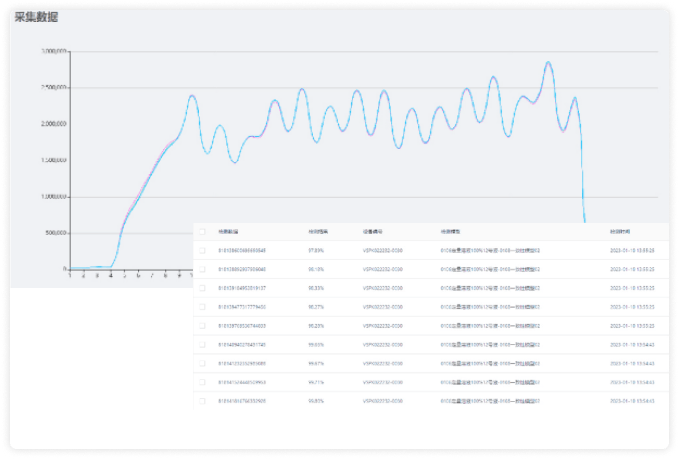Viewport: 679px width, 459px height.
Task: Tick the checkbox for the 99.71% row
Action: 202,382
